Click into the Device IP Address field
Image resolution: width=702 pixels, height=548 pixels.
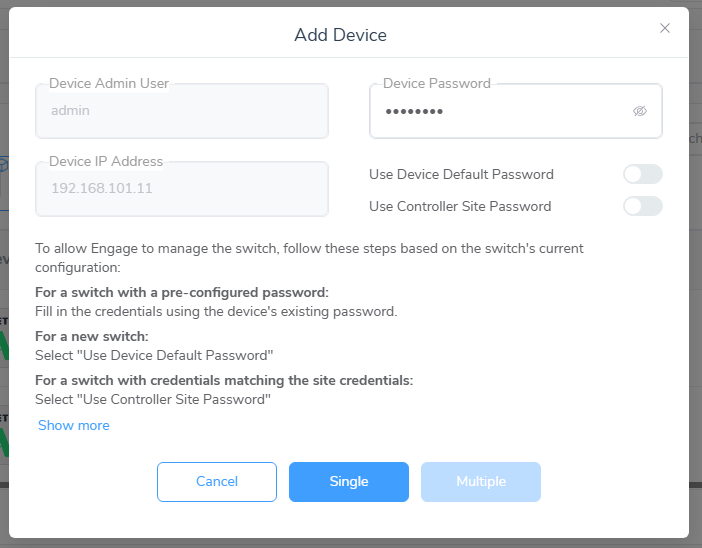[x=182, y=189]
